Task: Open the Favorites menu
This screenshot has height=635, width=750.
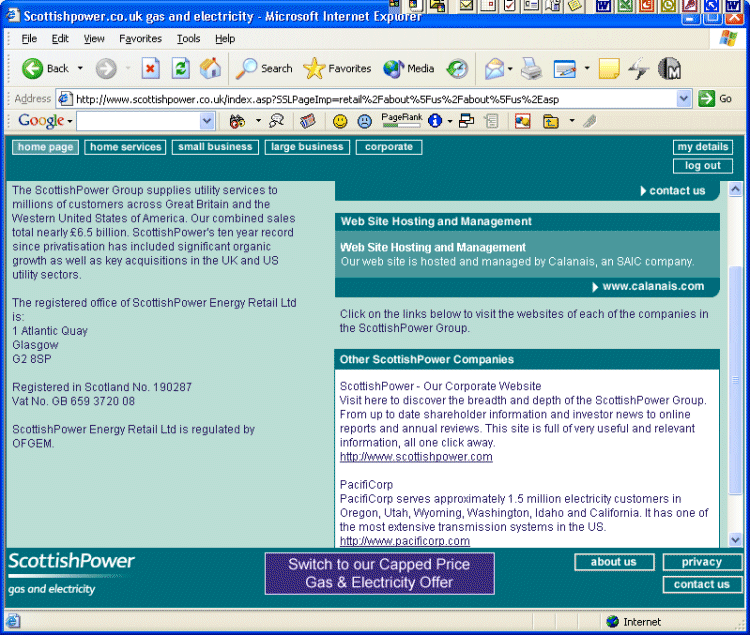Action: coord(141,39)
